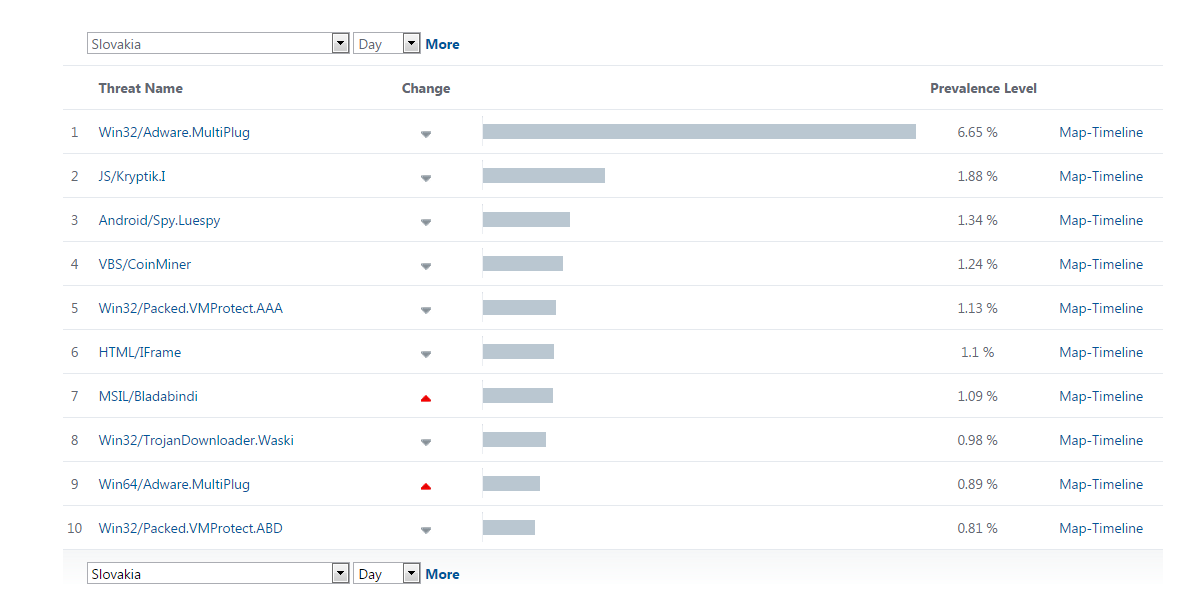Click the bottom More link
This screenshot has width=1195, height=598.
click(442, 574)
